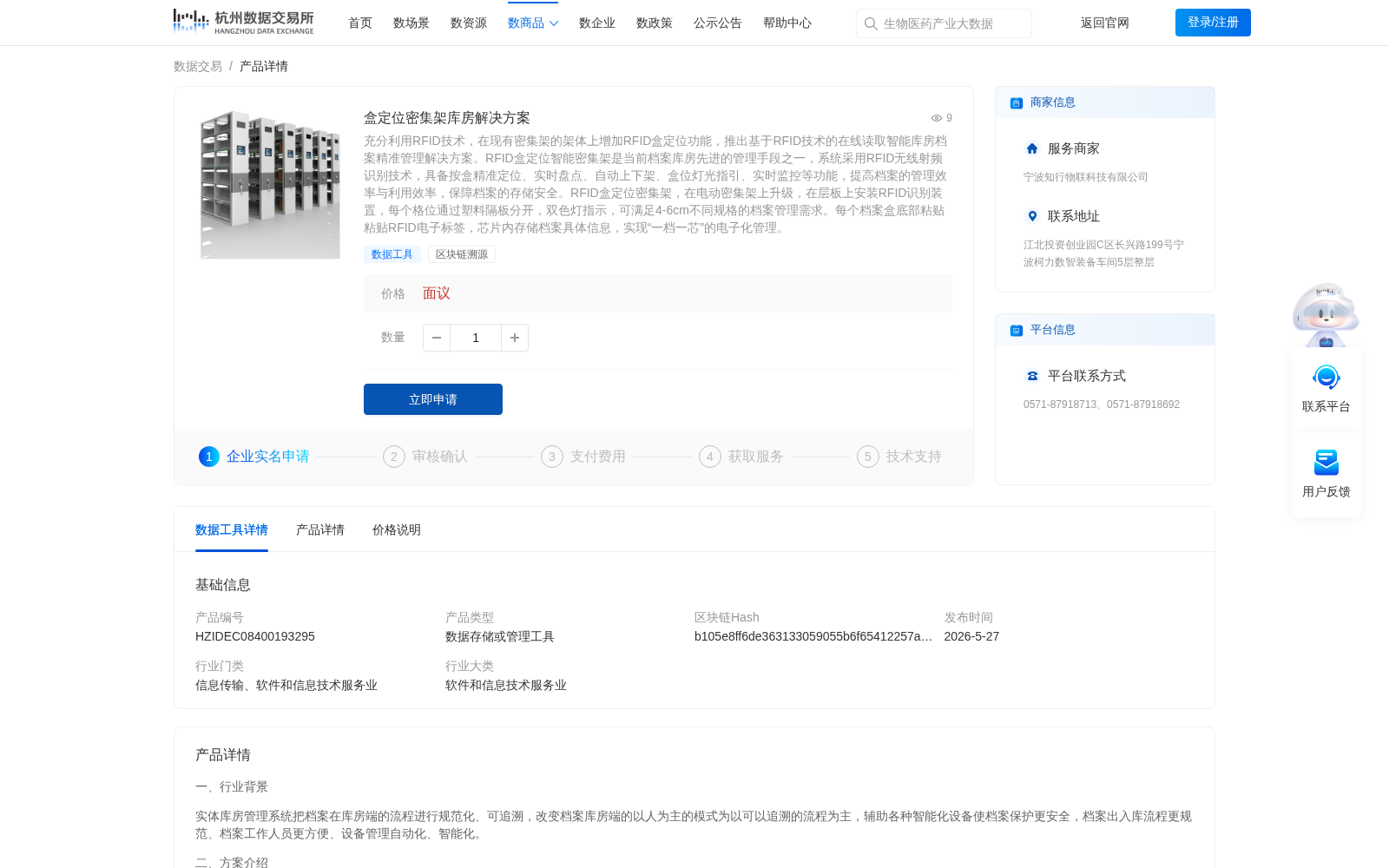This screenshot has width=1389, height=868.
Task: Click the 数据工具 tag
Action: tap(392, 254)
